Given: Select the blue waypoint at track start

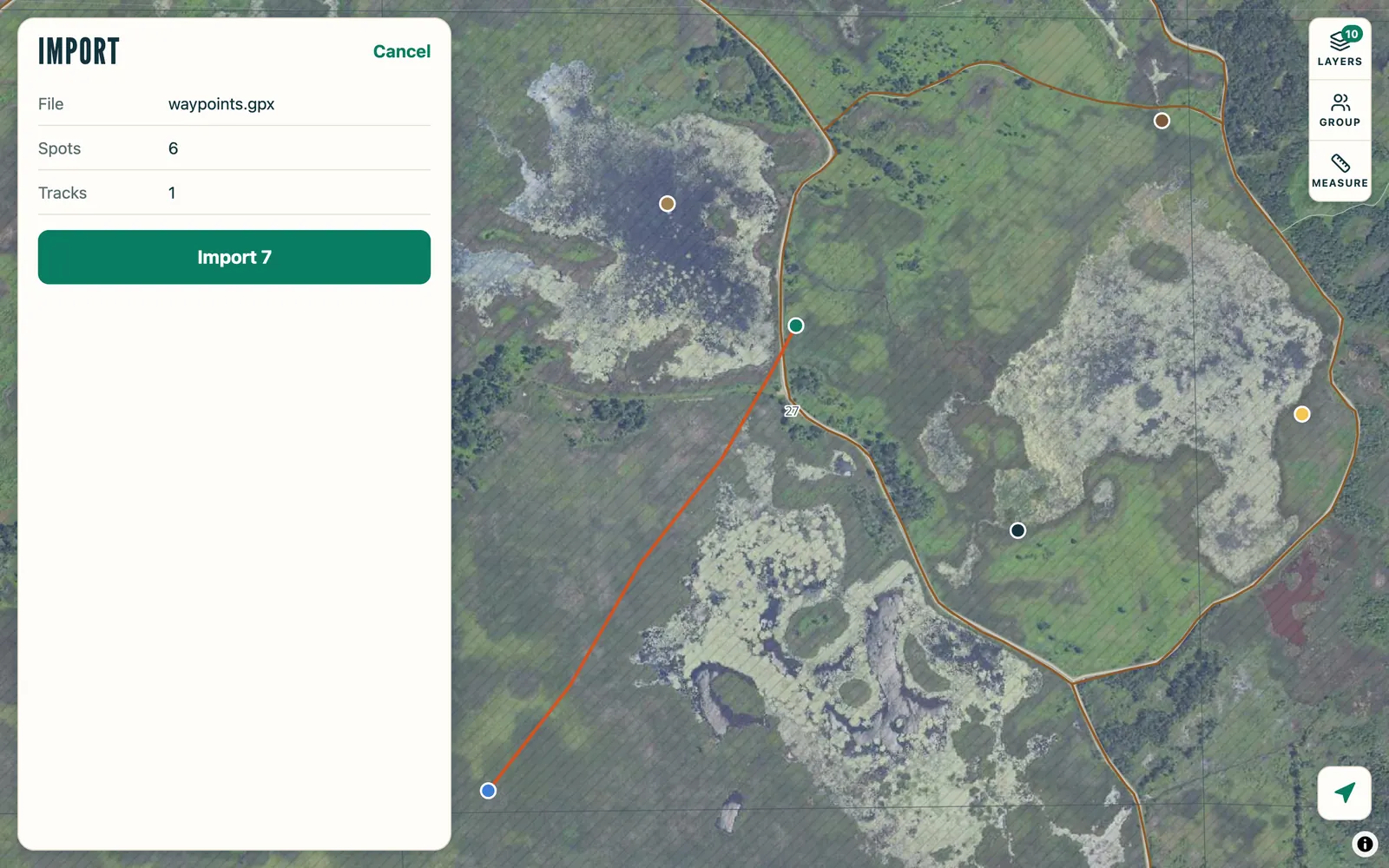Looking at the screenshot, I should pos(488,791).
